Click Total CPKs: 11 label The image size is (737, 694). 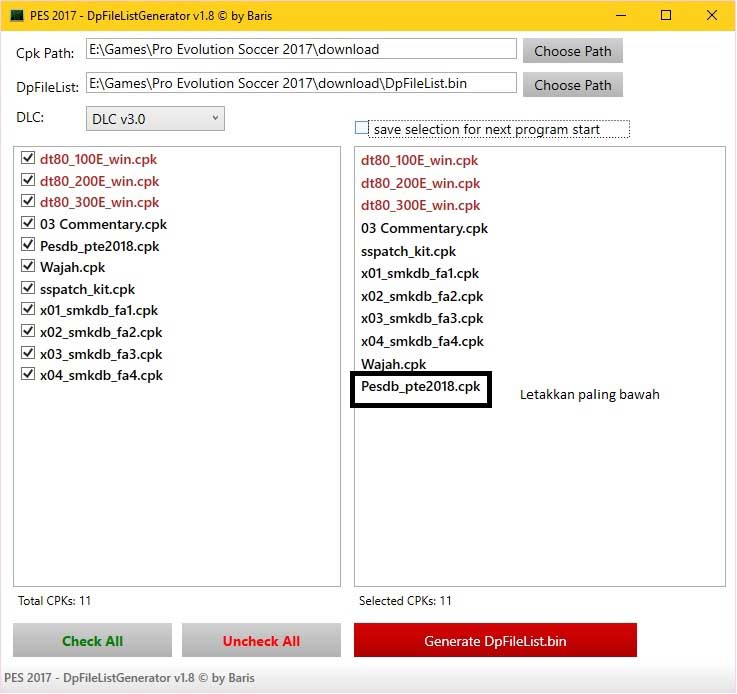55,600
